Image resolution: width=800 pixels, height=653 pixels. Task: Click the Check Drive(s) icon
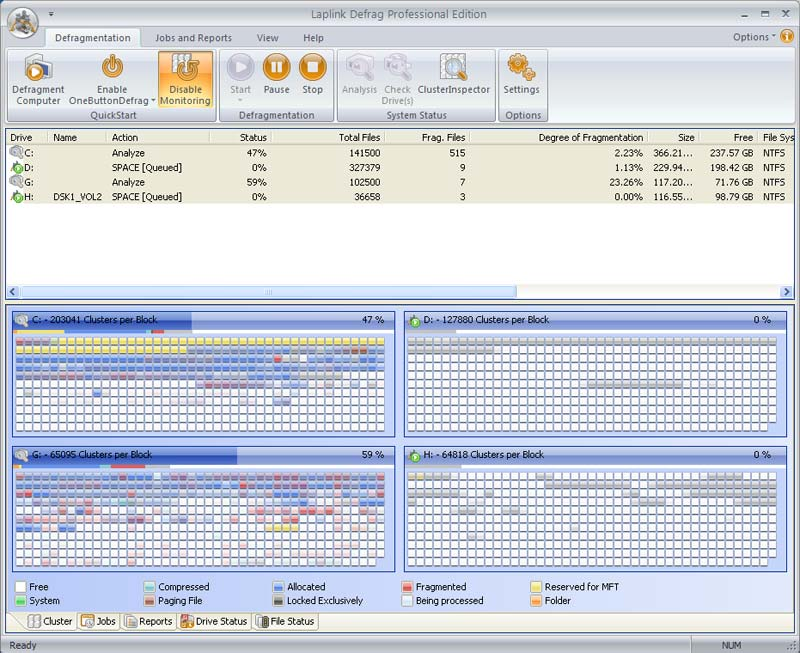(397, 67)
